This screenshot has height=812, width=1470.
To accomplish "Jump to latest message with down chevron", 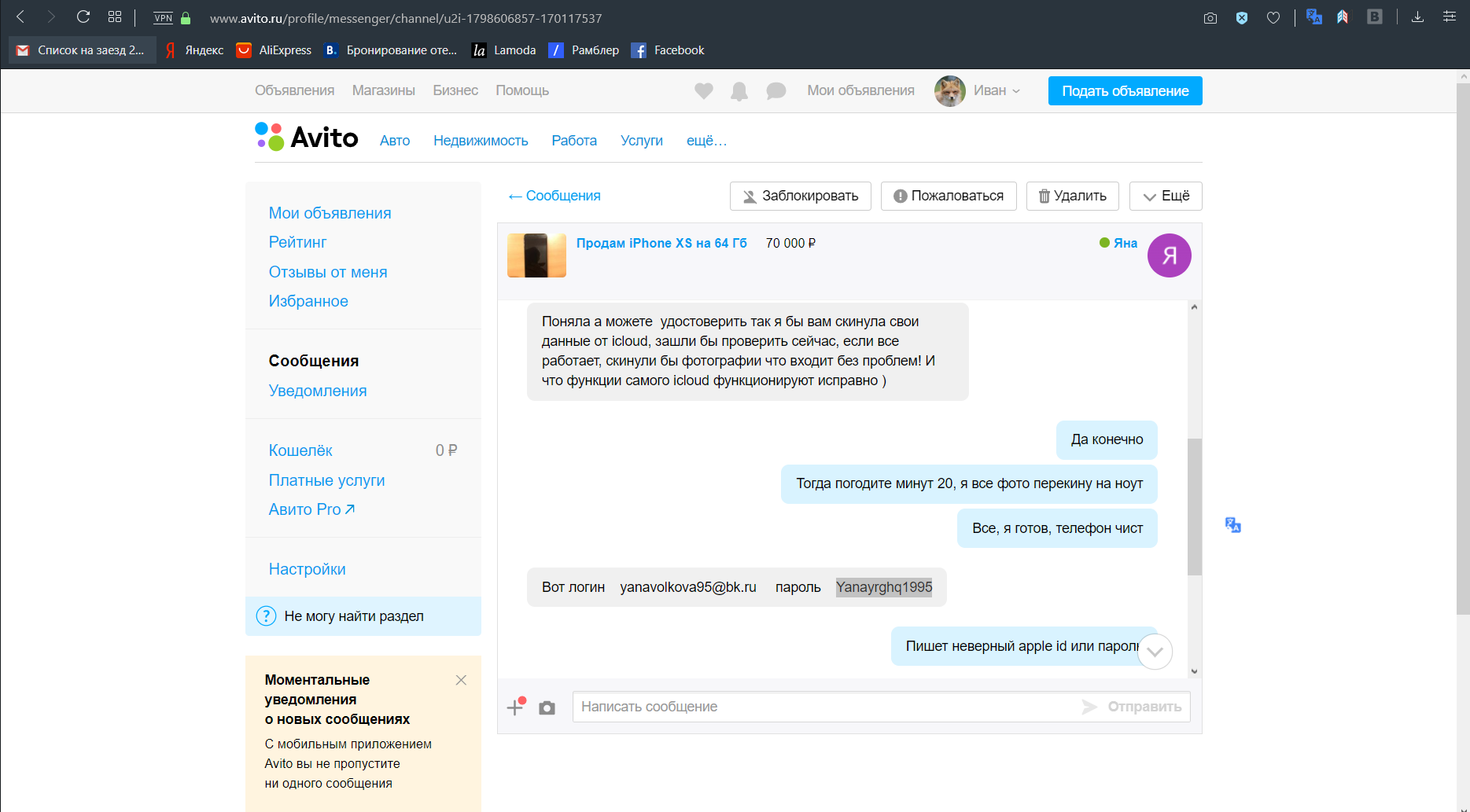I will click(x=1155, y=652).
